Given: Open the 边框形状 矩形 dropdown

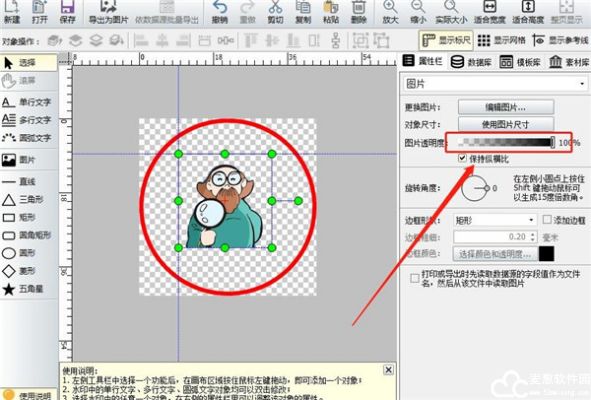Looking at the screenshot, I should 495,220.
